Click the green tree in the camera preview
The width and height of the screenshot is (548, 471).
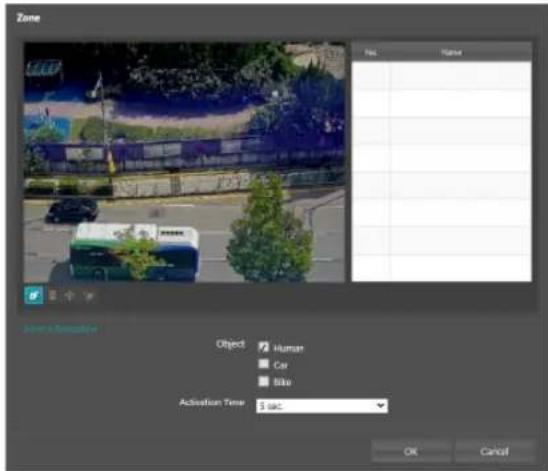pos(269,231)
